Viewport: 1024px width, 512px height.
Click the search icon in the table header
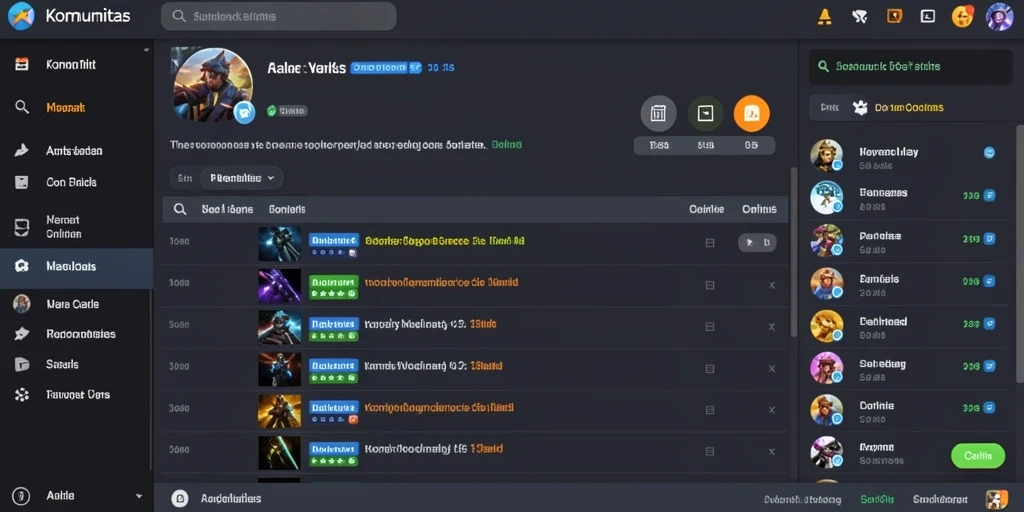[180, 209]
